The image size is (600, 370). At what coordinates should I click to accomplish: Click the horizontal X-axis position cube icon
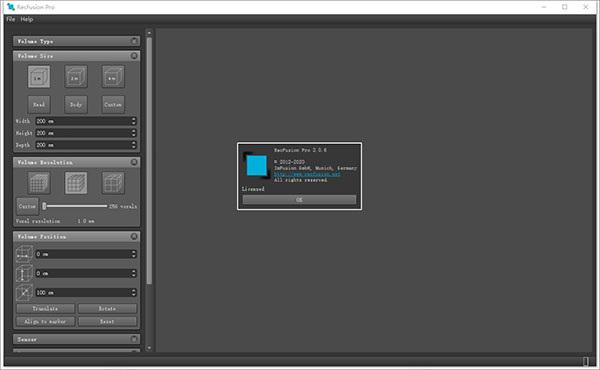coord(24,254)
